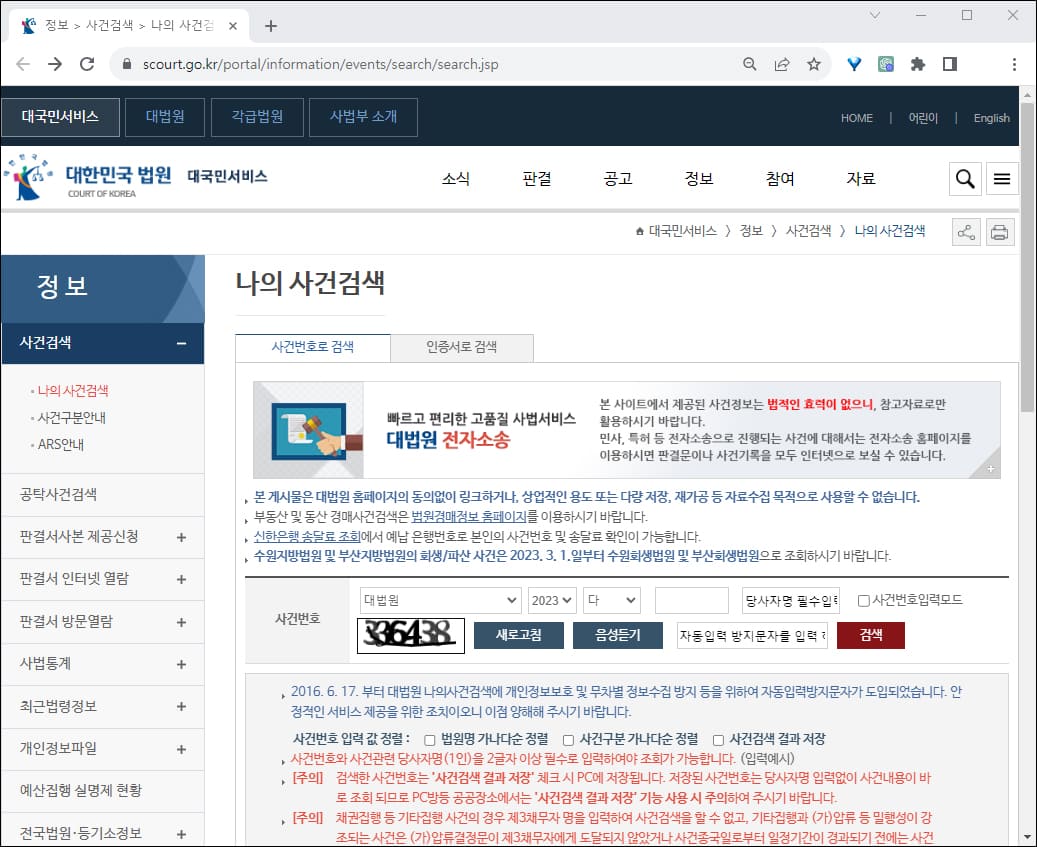
Task: Open the 대법원 court dropdown
Action: (441, 599)
